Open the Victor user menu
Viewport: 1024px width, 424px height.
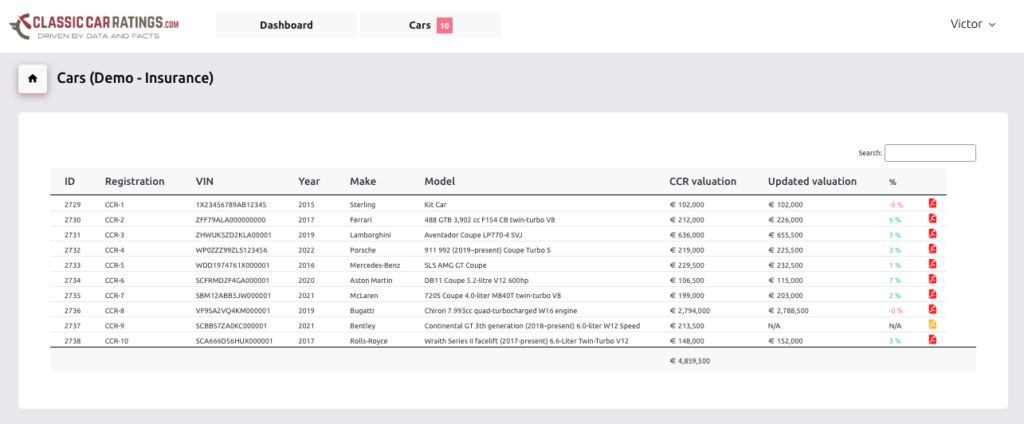point(973,24)
